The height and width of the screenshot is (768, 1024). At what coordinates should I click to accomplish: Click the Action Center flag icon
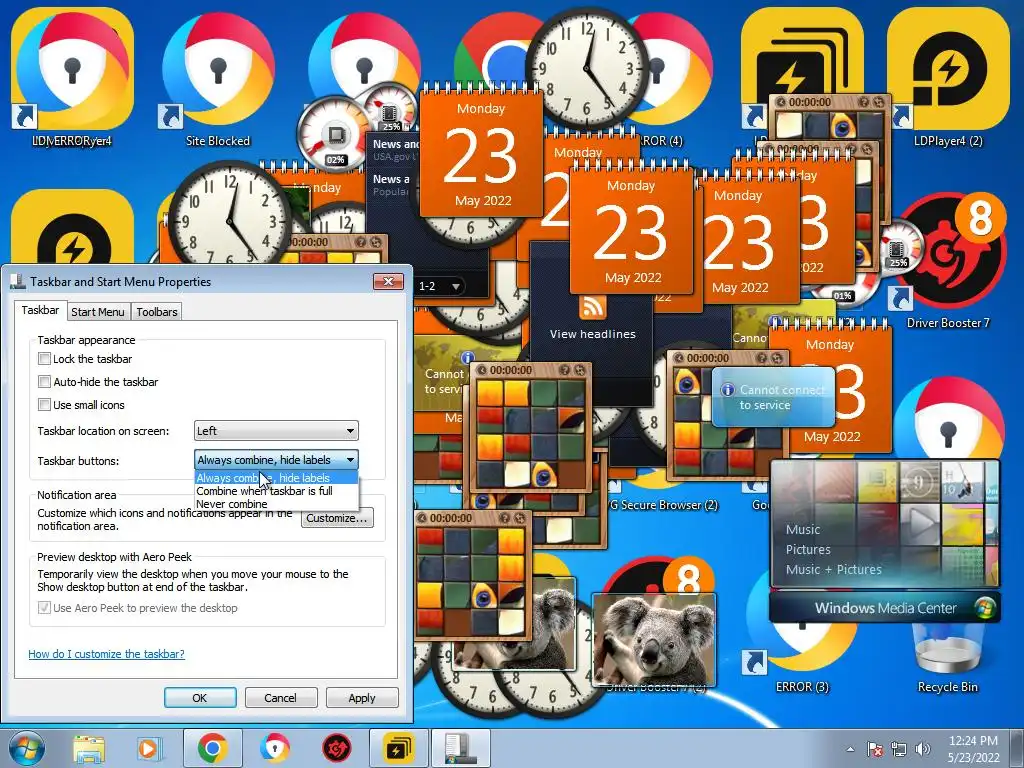click(x=875, y=749)
